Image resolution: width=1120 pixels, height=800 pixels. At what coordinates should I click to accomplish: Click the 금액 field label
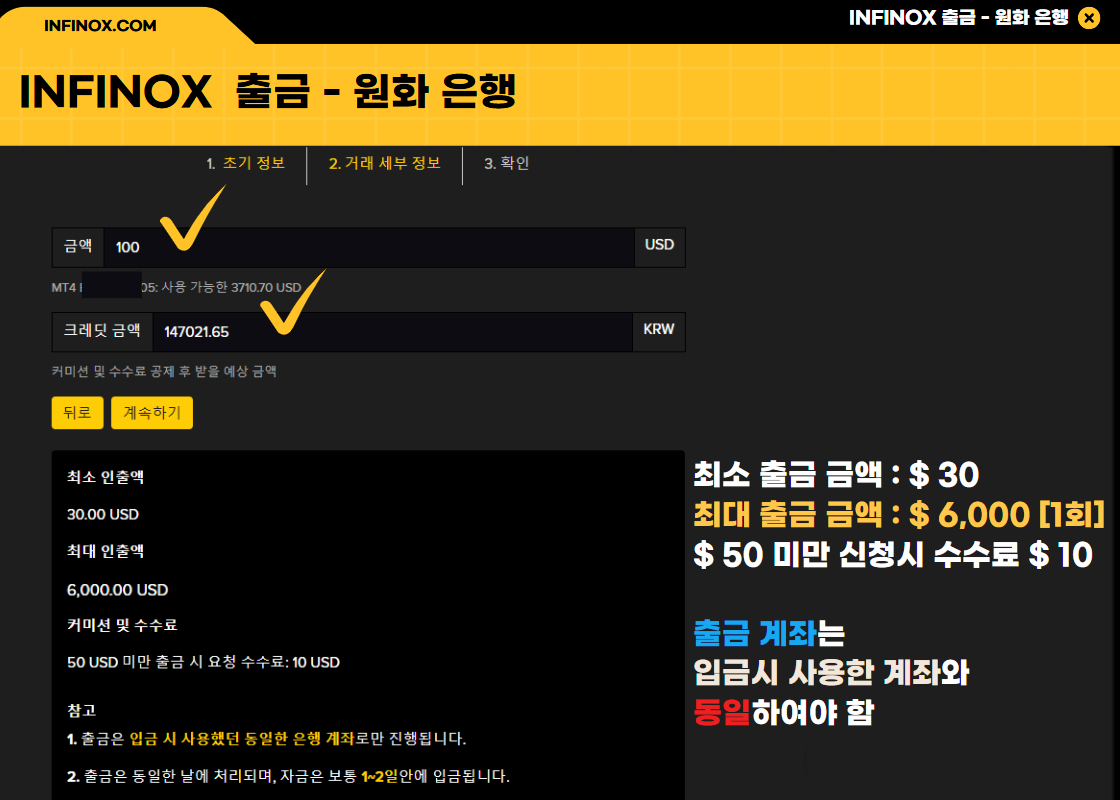pyautogui.click(x=78, y=246)
